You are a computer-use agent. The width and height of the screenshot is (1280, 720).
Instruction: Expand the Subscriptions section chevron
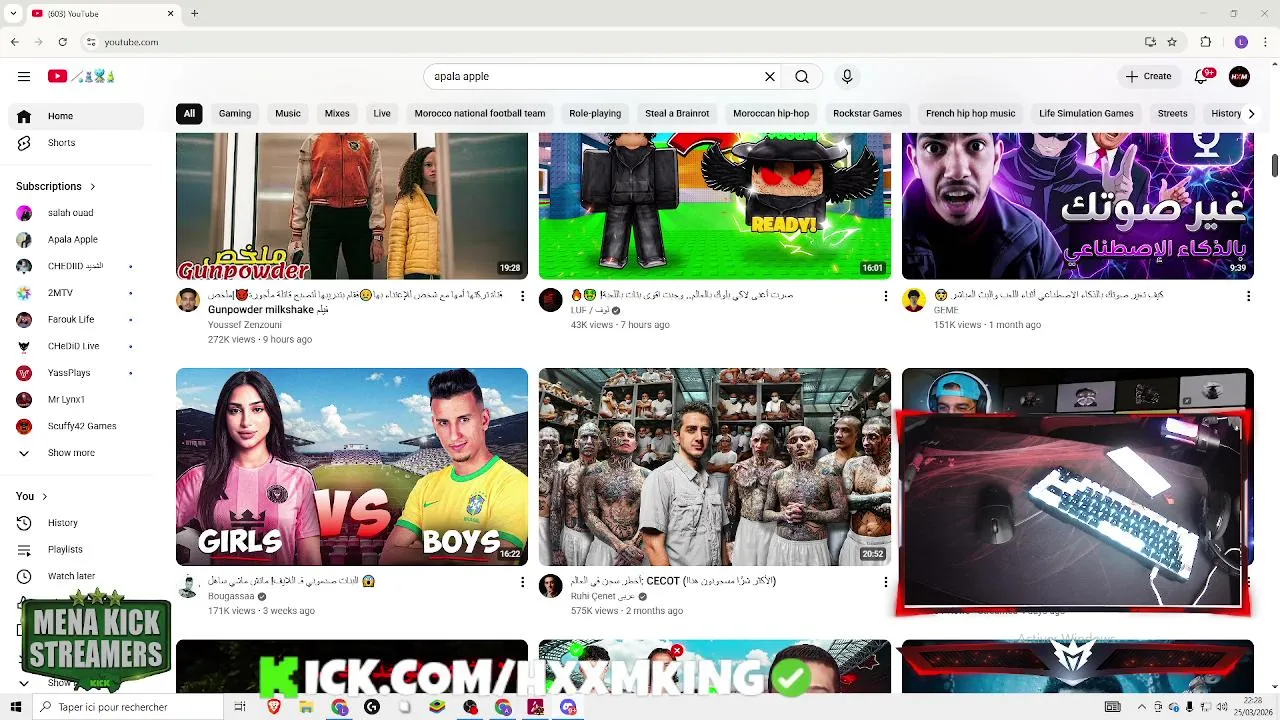[x=93, y=186]
